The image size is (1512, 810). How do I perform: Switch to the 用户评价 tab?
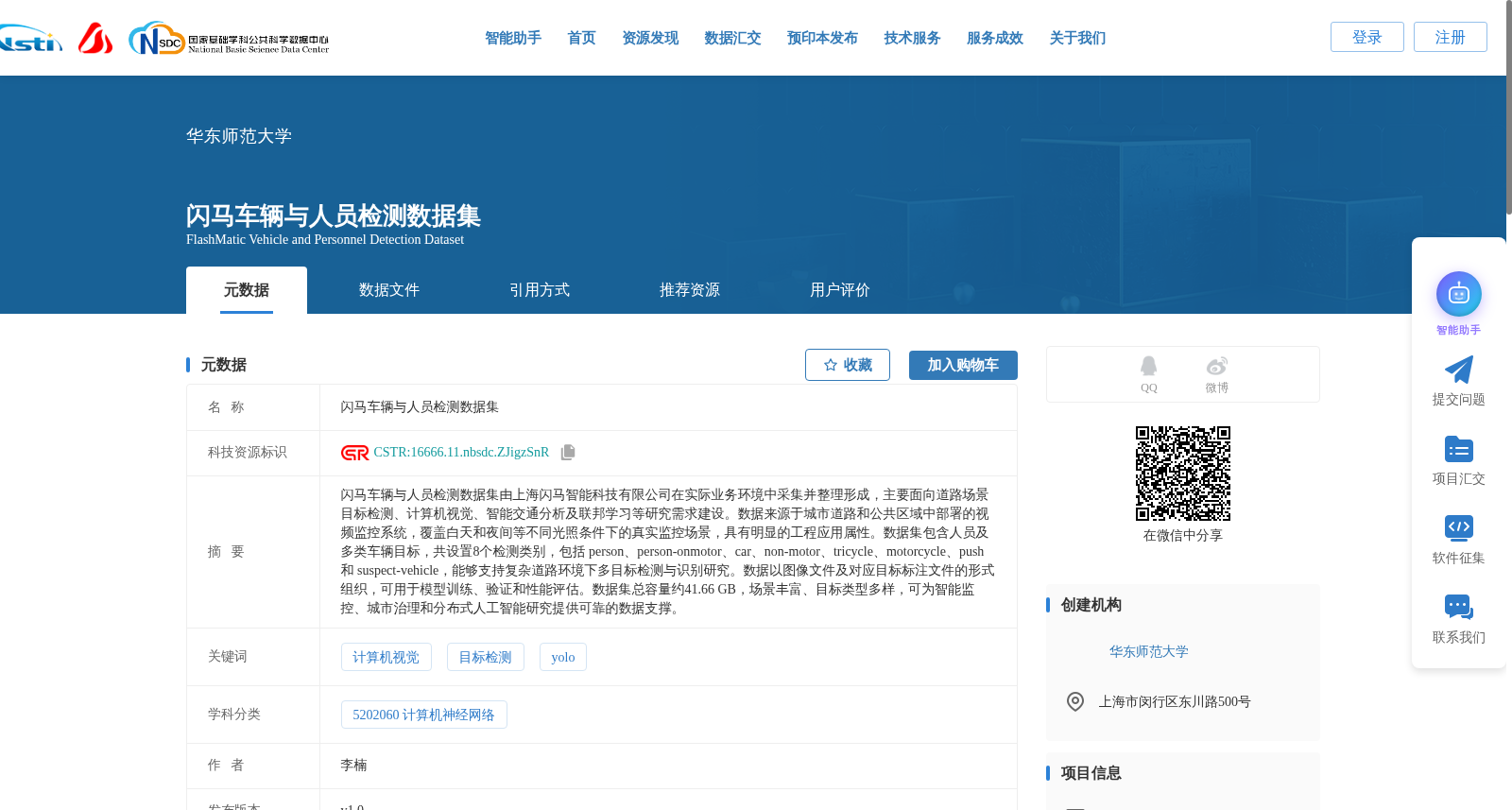click(x=840, y=290)
